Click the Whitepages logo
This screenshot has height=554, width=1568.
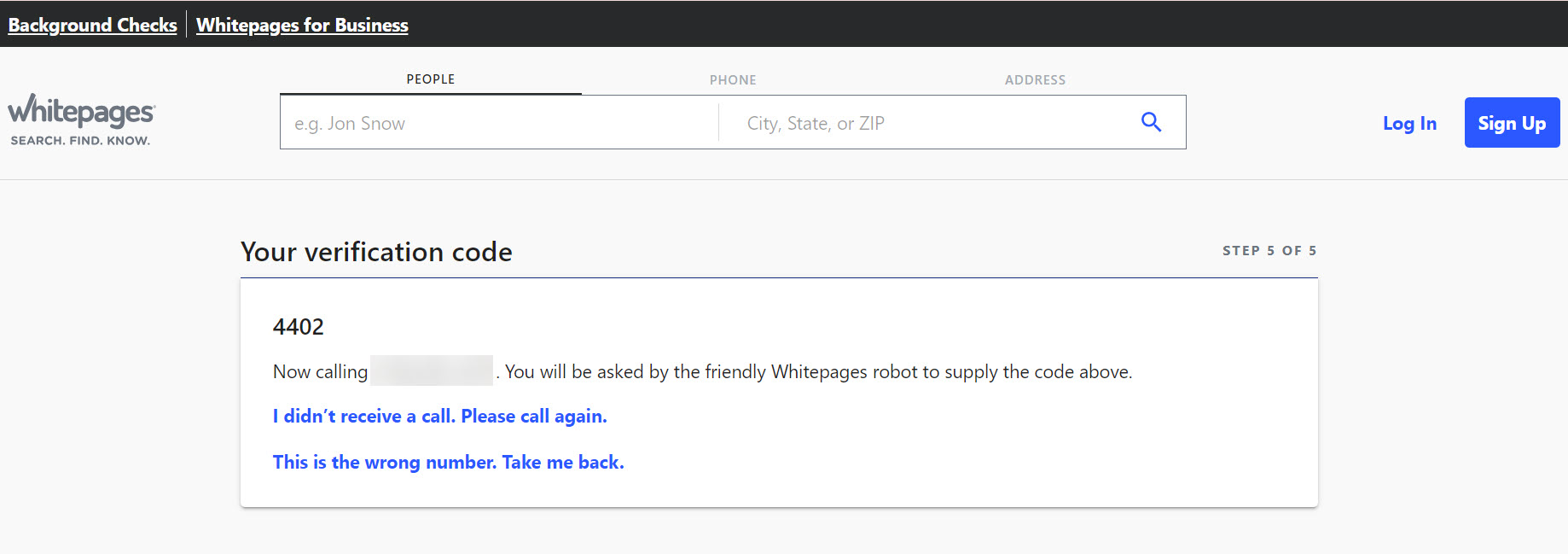(x=81, y=112)
